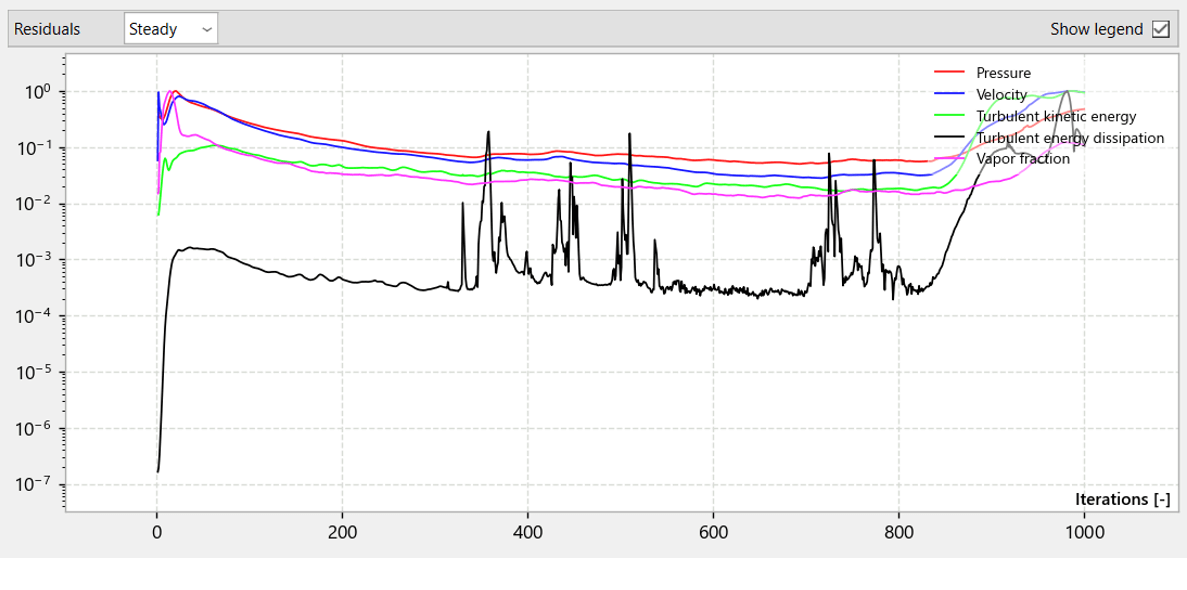Uncheck the Show legend checkbox
This screenshot has height=590, width=1187.
pyautogui.click(x=1160, y=30)
